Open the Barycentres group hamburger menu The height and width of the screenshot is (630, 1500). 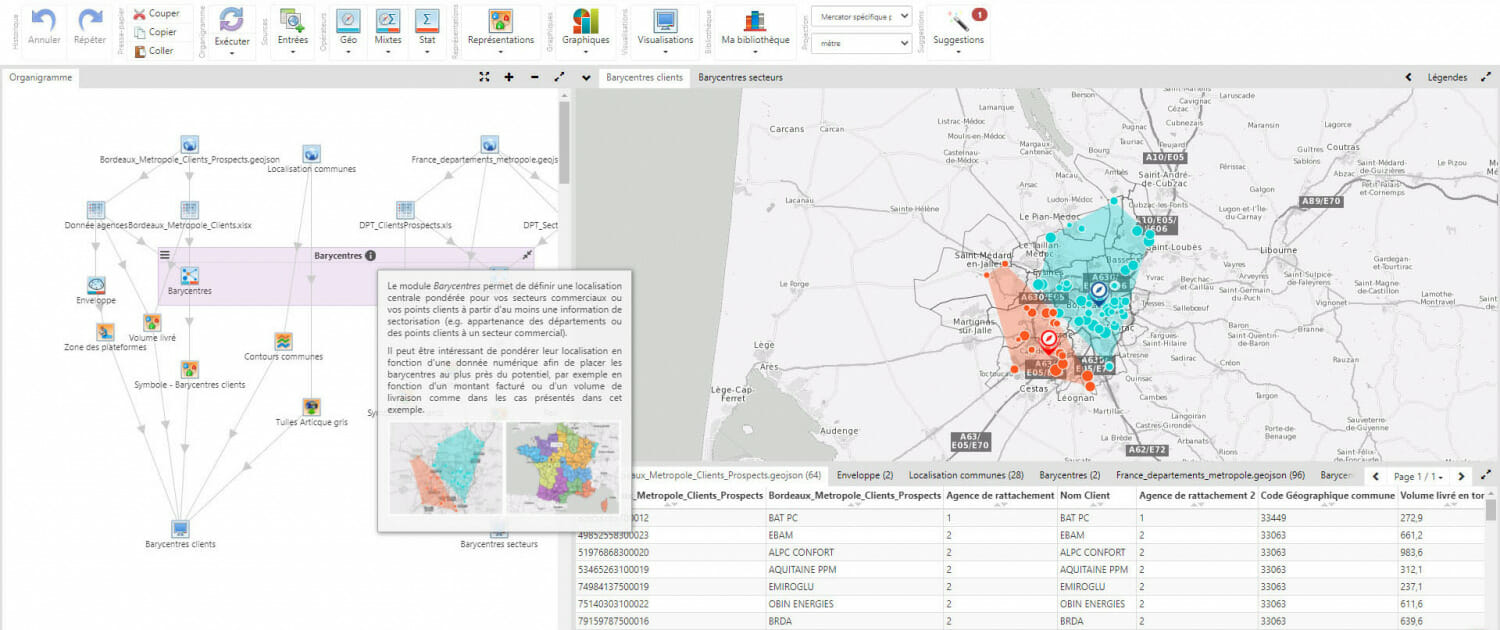(165, 256)
